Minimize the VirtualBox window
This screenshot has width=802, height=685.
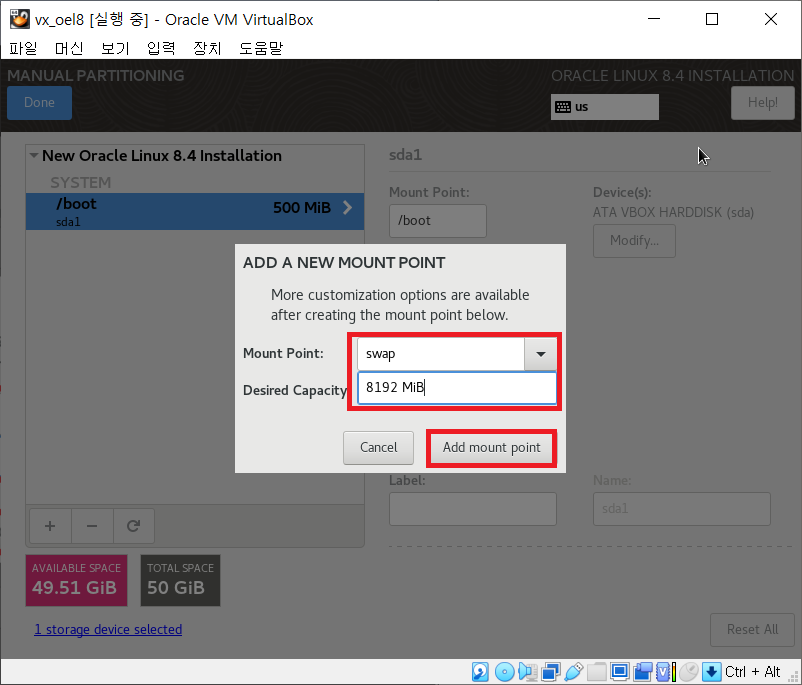pyautogui.click(x=654, y=19)
